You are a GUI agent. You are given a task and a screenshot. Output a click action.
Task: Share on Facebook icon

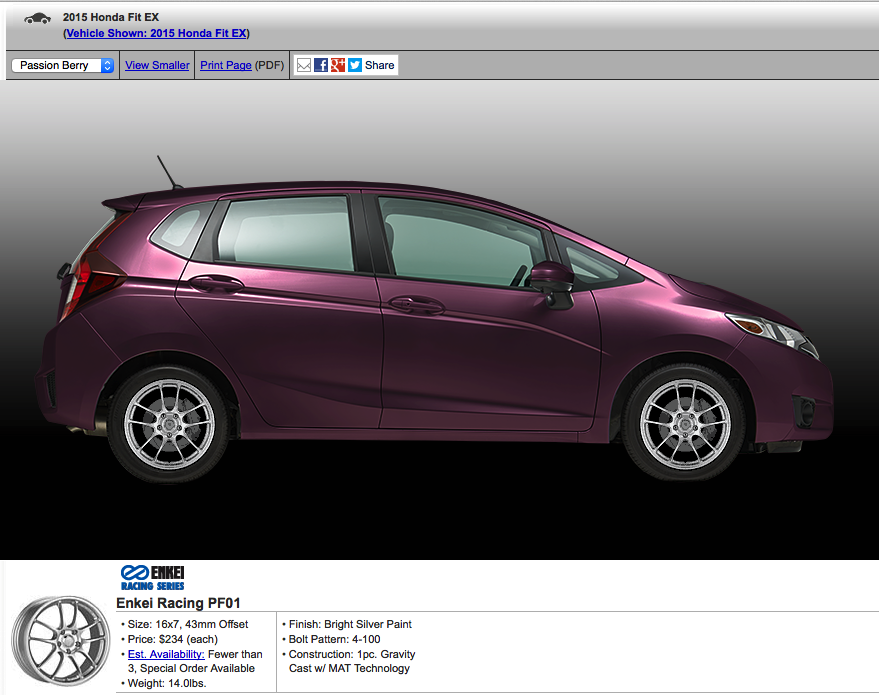(x=321, y=65)
